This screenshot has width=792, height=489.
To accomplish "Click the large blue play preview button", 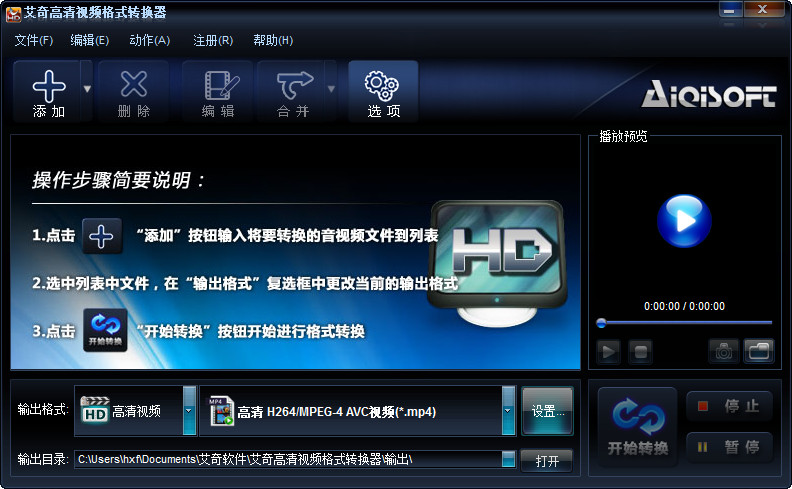I will (684, 221).
